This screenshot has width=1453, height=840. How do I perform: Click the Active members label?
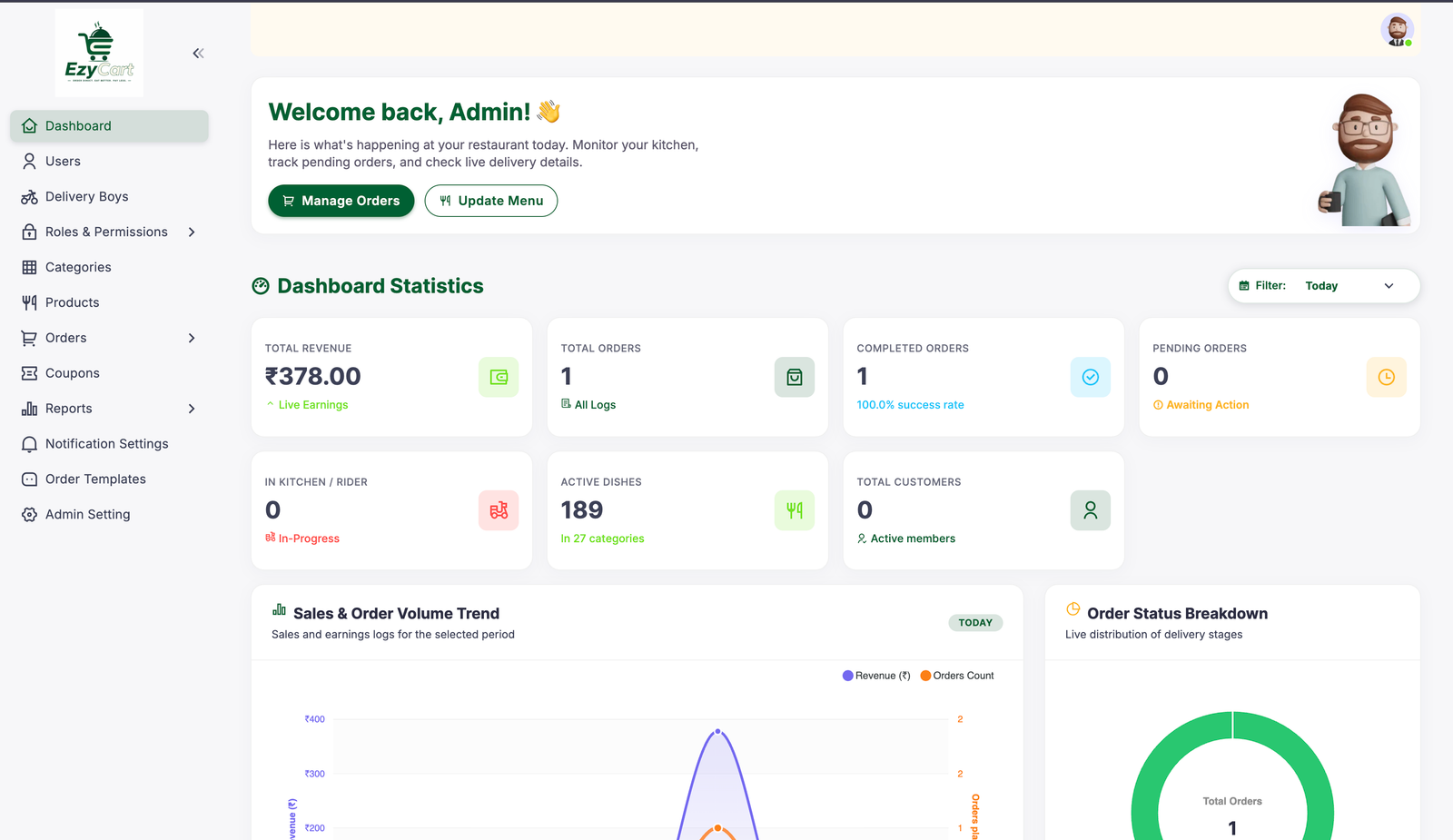(x=906, y=539)
